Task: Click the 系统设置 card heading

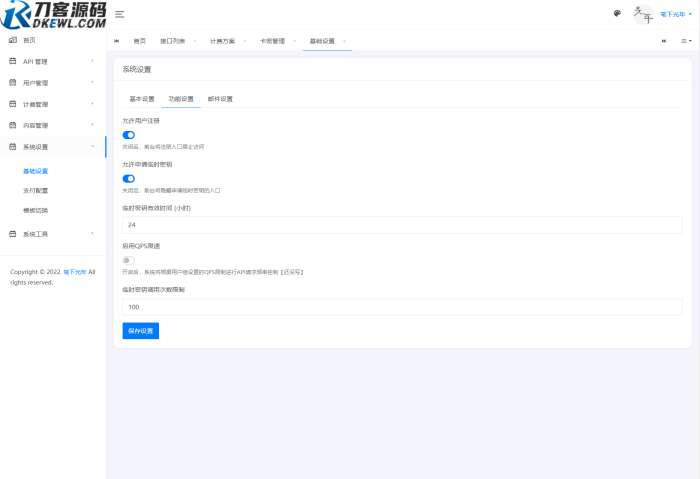Action: 137,69
